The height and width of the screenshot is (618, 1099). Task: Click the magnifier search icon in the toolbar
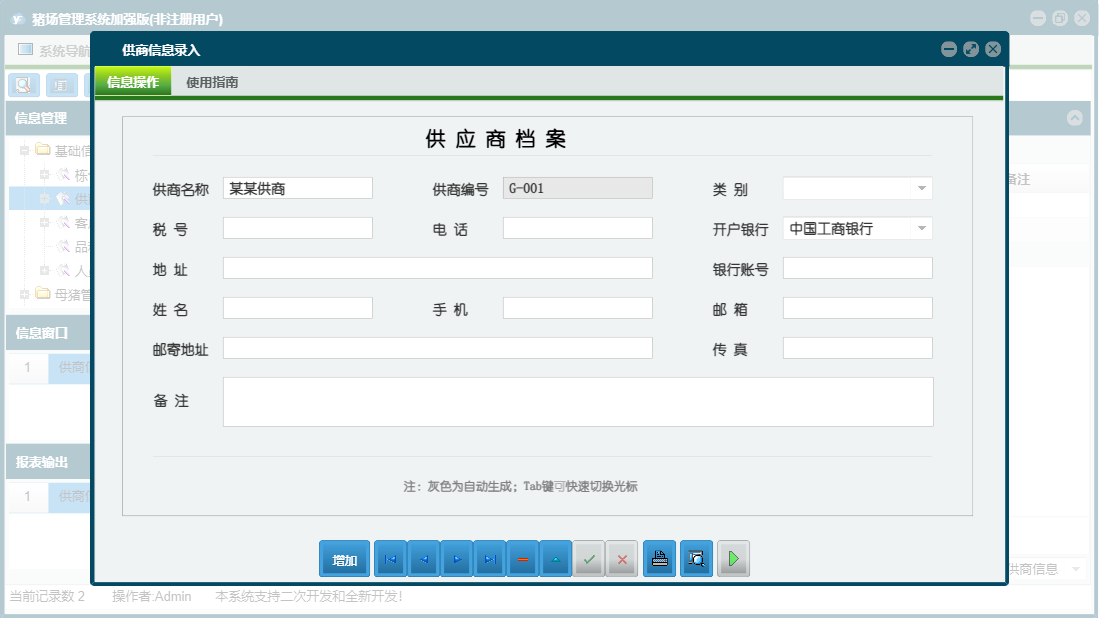tap(23, 85)
